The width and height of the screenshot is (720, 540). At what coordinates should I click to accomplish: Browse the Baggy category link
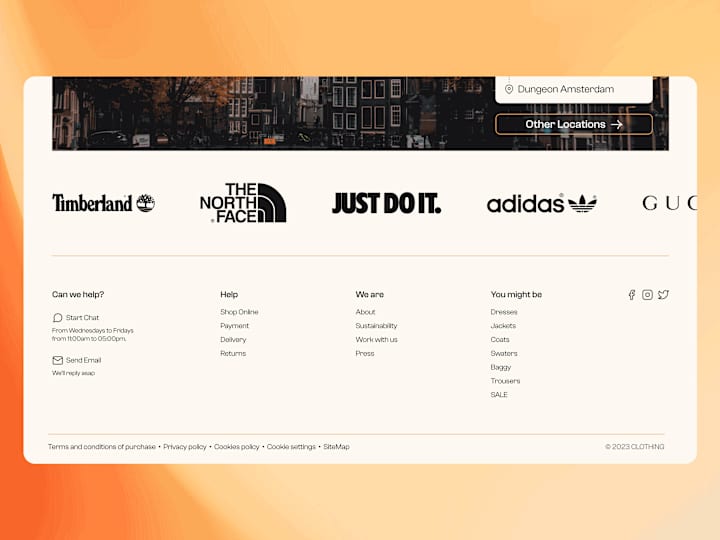coord(501,367)
